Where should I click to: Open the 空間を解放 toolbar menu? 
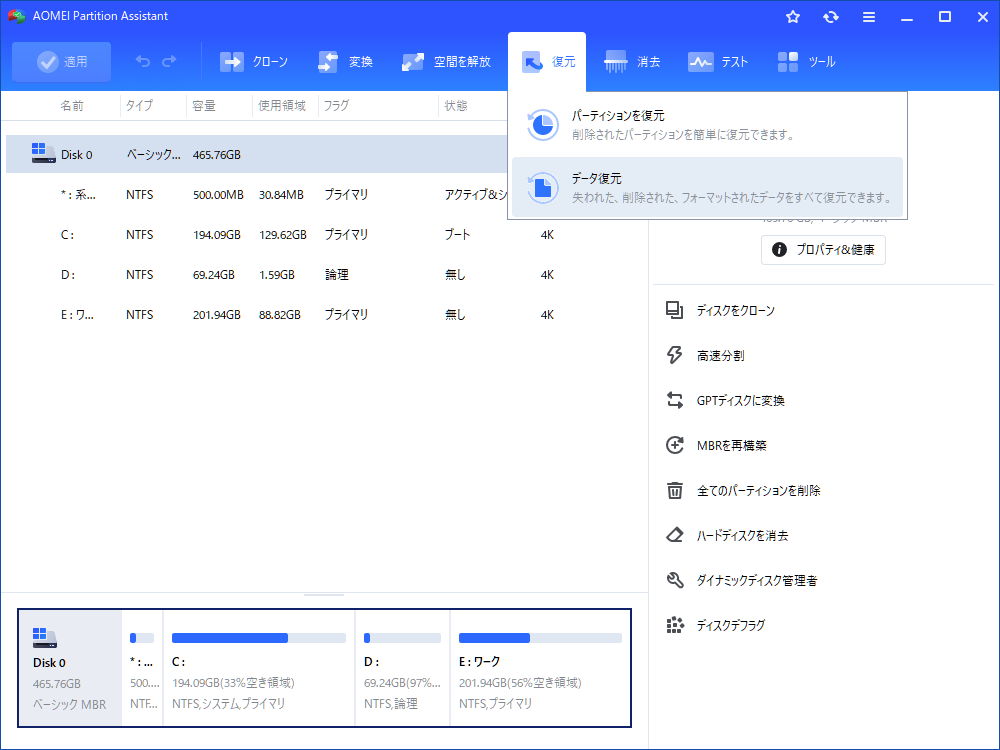[446, 62]
